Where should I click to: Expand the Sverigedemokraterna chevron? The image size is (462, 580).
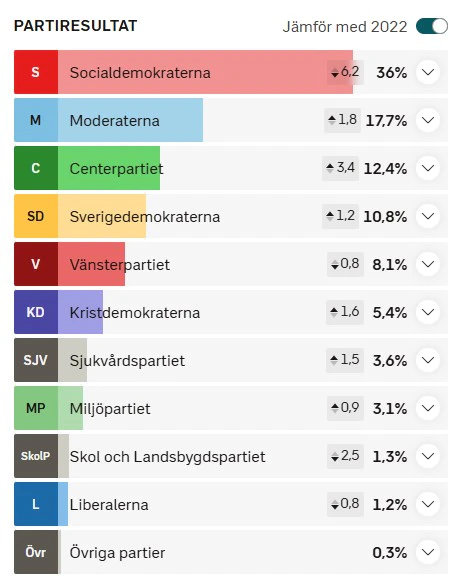[428, 216]
